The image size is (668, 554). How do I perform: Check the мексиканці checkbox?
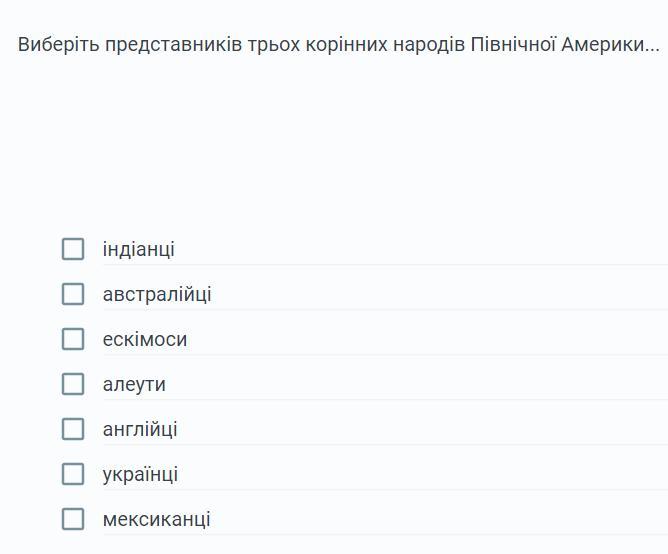(x=73, y=519)
